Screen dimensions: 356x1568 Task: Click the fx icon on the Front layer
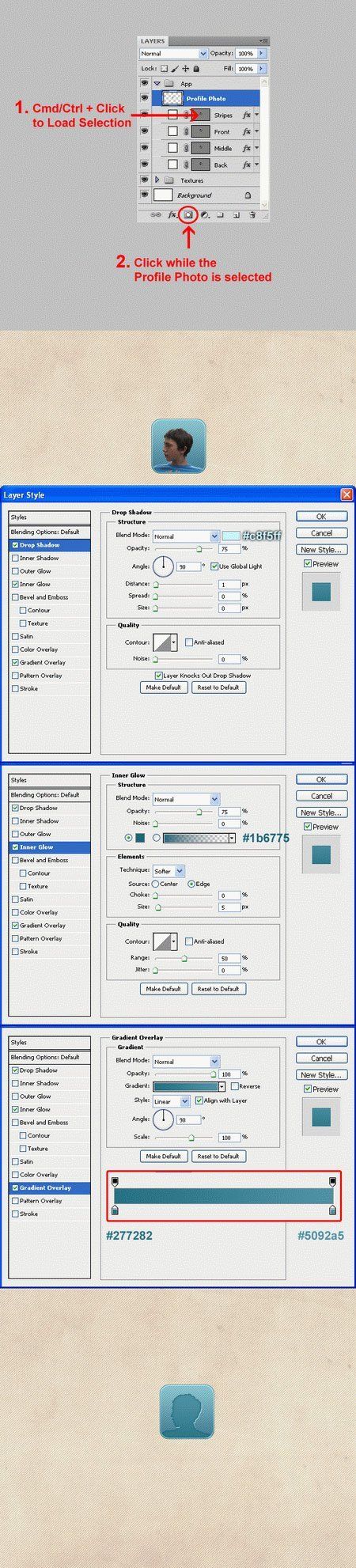(247, 131)
